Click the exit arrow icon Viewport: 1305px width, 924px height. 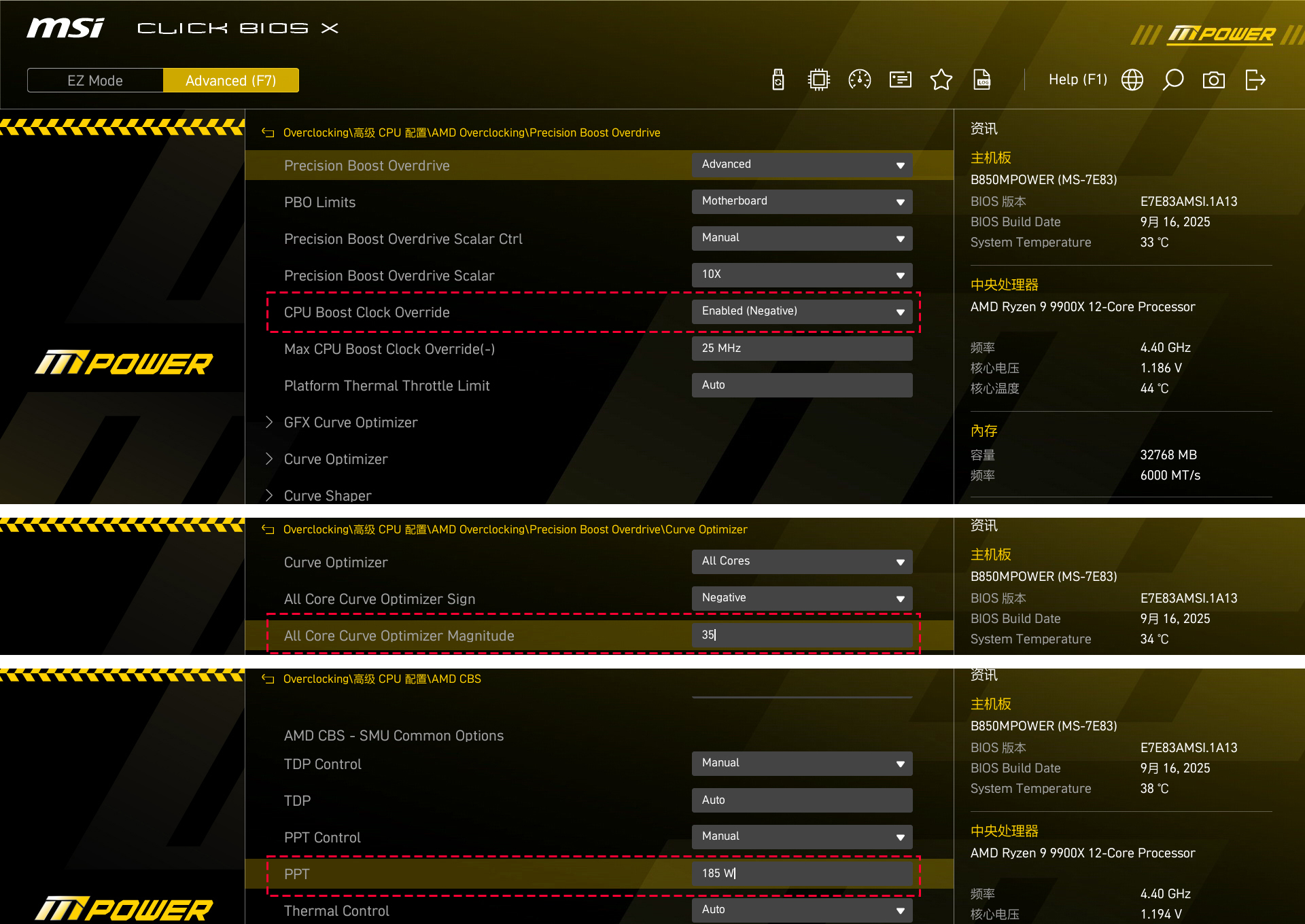(1255, 80)
